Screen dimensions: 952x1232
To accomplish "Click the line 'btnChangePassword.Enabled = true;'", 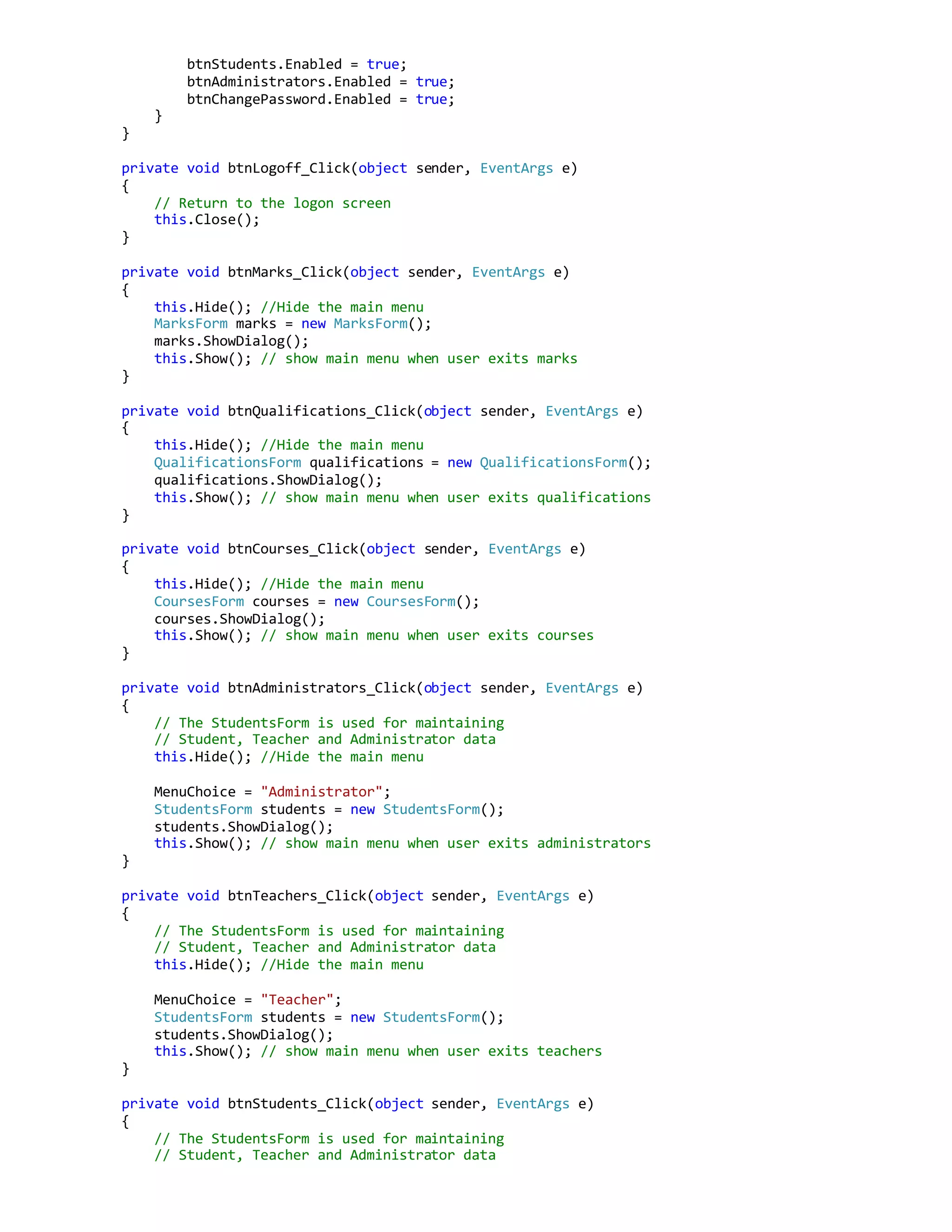I will coord(320,99).
